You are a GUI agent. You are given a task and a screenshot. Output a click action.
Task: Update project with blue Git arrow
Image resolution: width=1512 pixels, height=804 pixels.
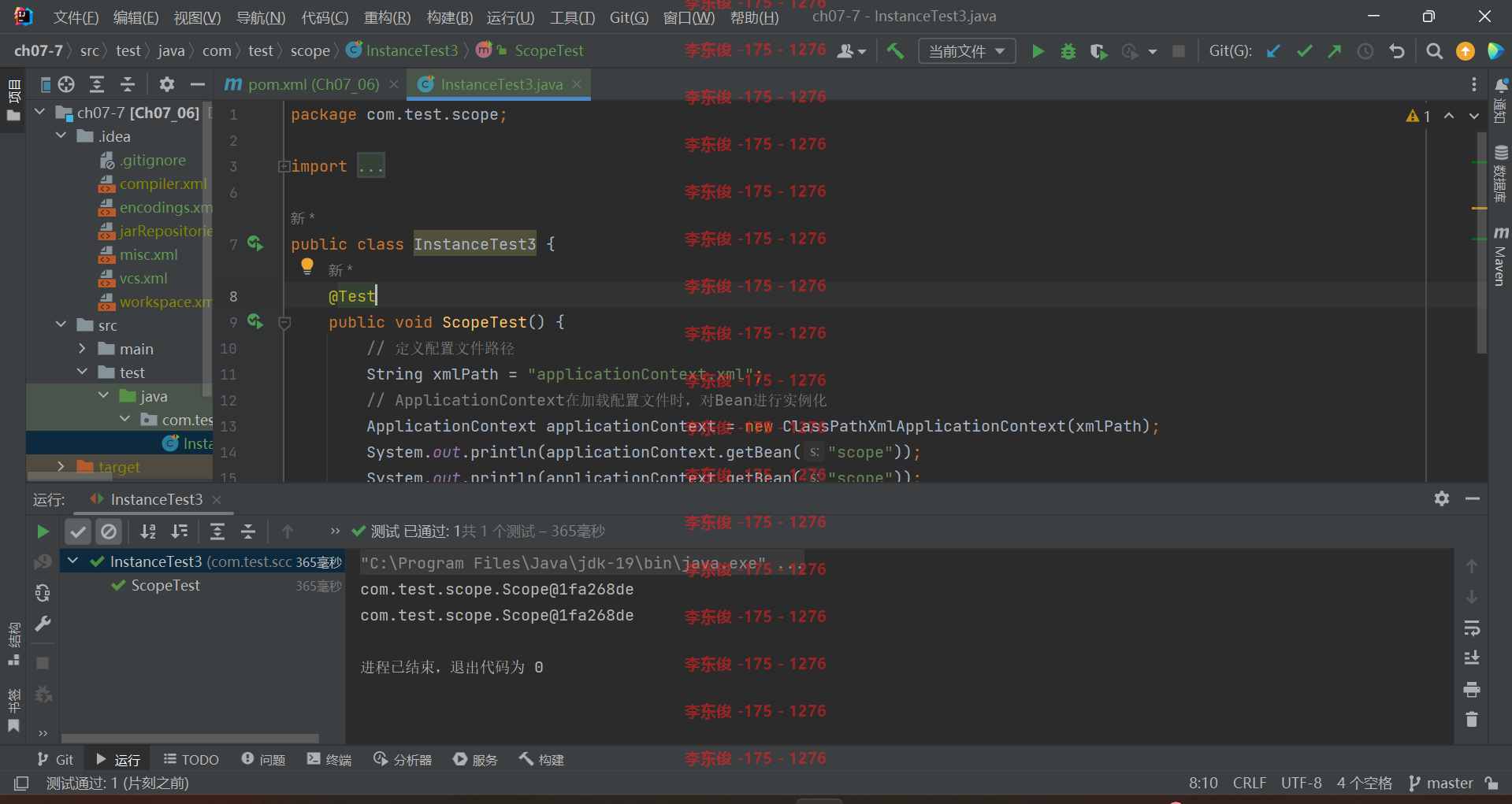(1273, 51)
